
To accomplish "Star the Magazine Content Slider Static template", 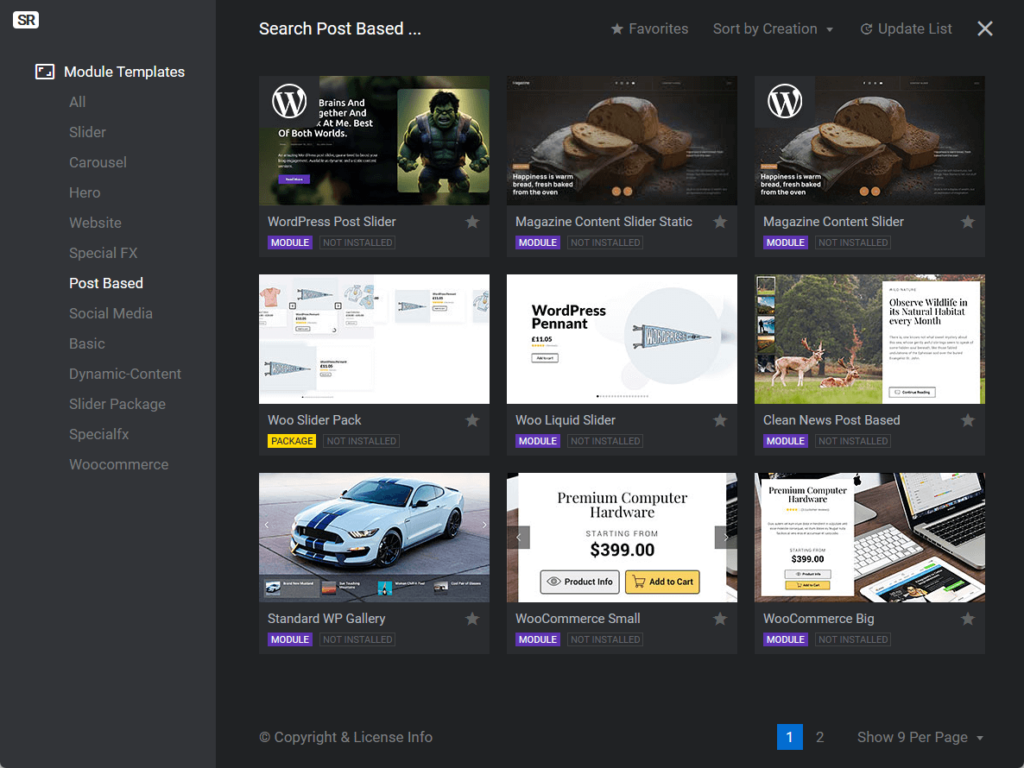I will tap(720, 222).
